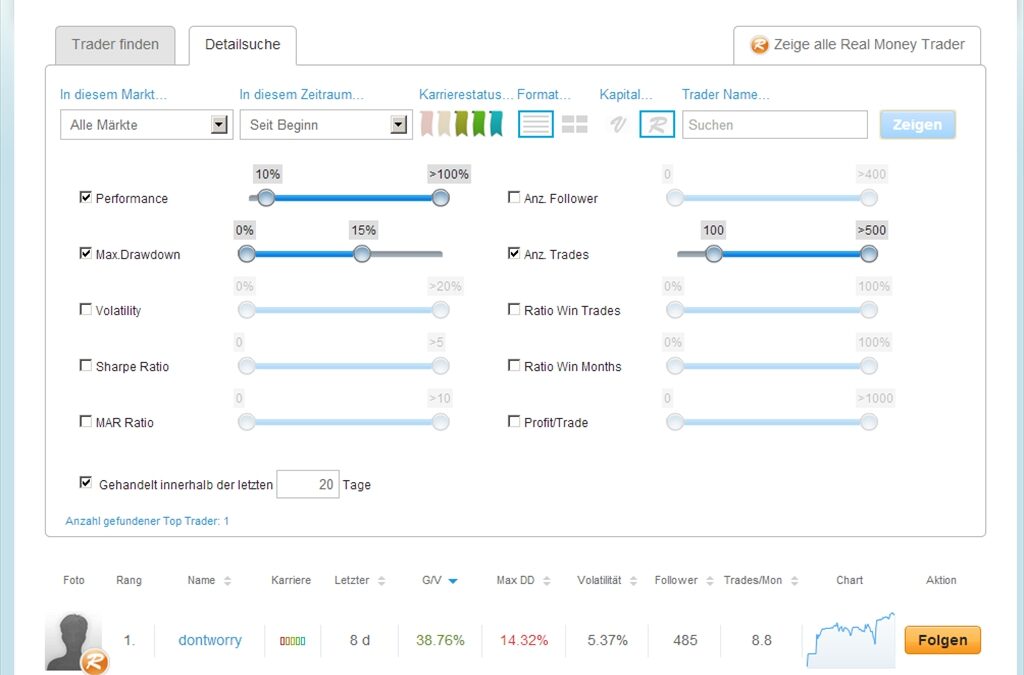Switch to the Trader finden tab
The height and width of the screenshot is (675, 1024).
coord(116,45)
